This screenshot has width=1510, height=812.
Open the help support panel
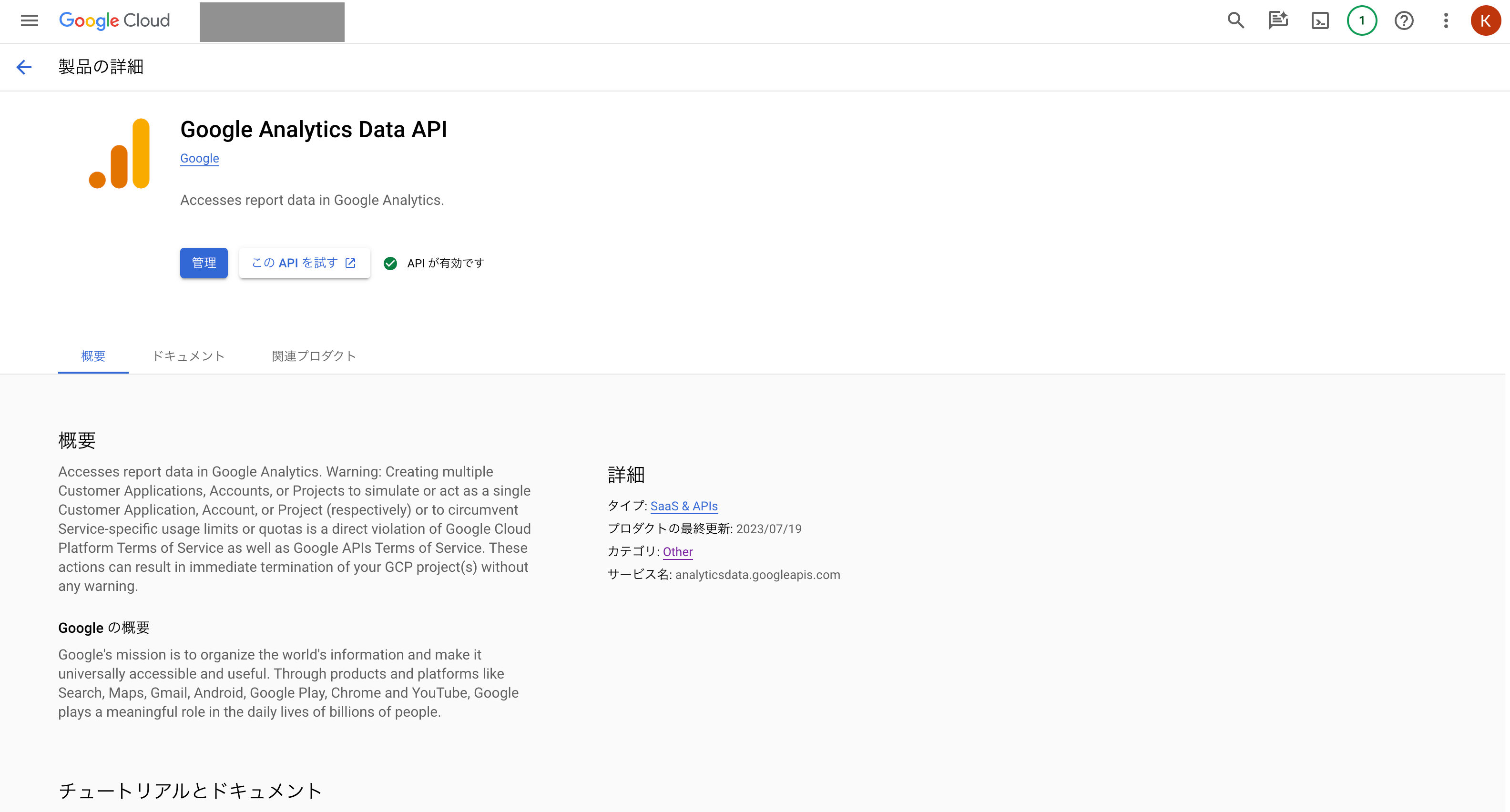1404,20
